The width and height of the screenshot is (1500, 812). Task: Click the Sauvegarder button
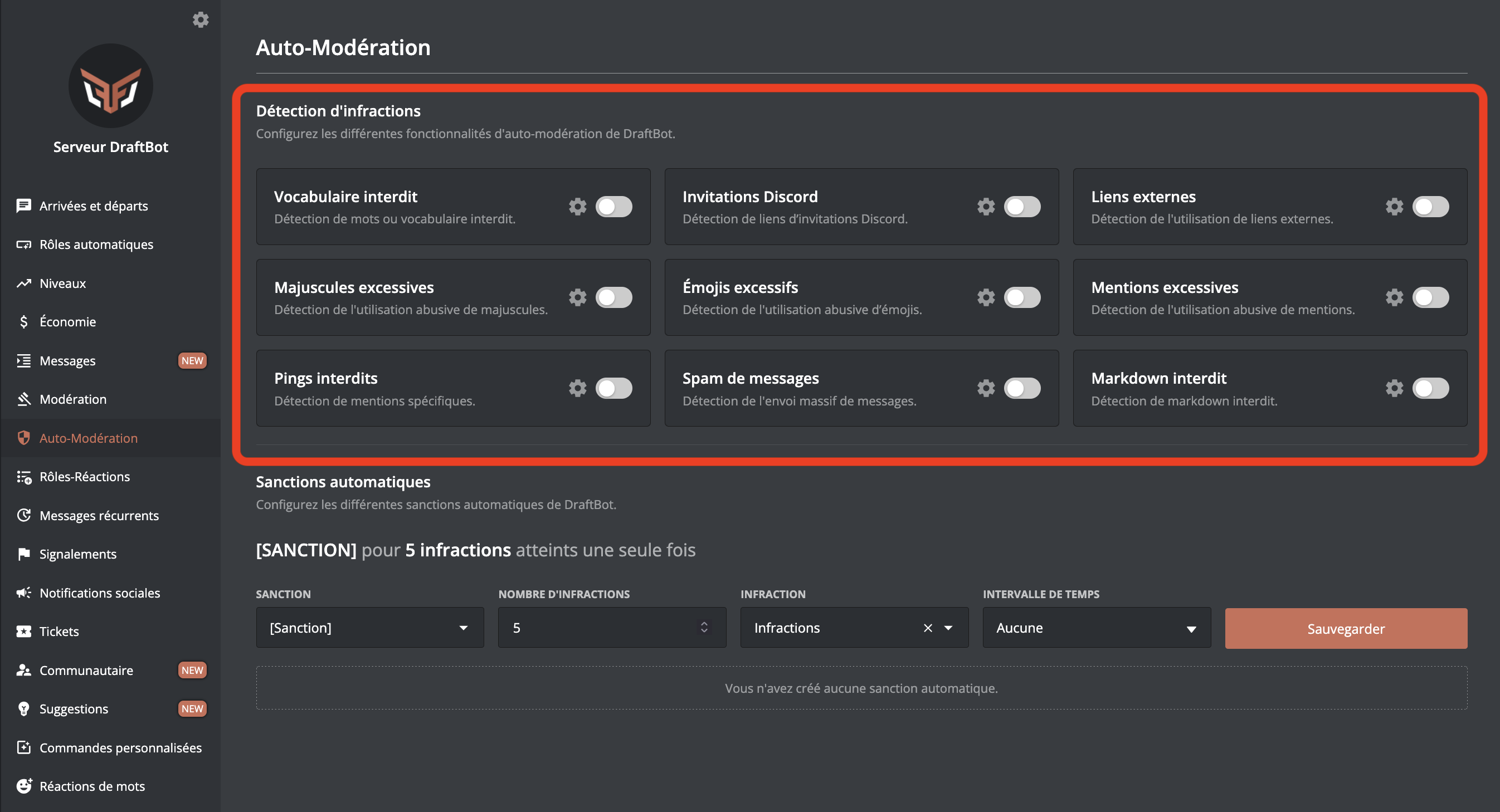(x=1346, y=629)
